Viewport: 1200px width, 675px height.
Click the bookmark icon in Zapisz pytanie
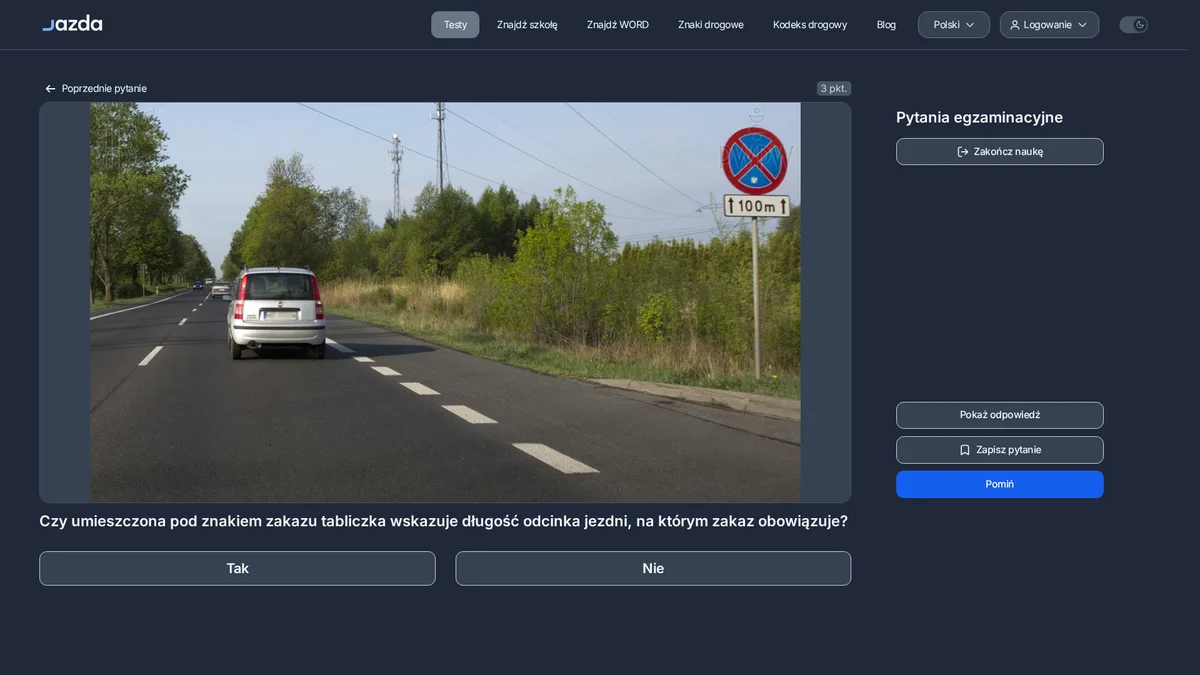coord(965,450)
